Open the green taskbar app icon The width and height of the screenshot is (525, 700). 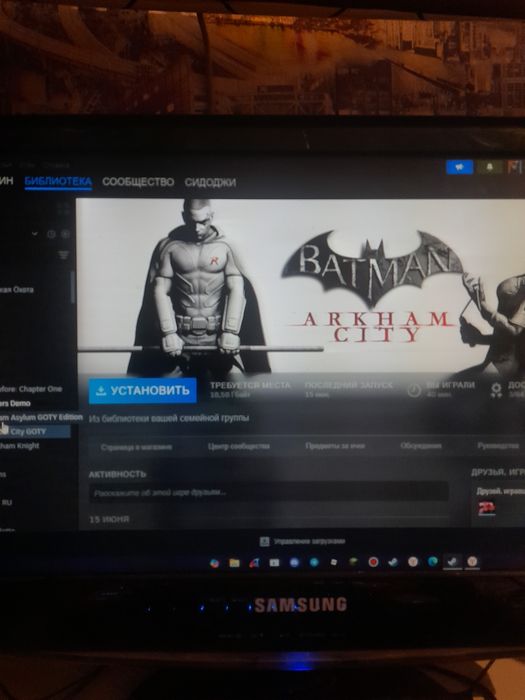pyautogui.click(x=354, y=562)
